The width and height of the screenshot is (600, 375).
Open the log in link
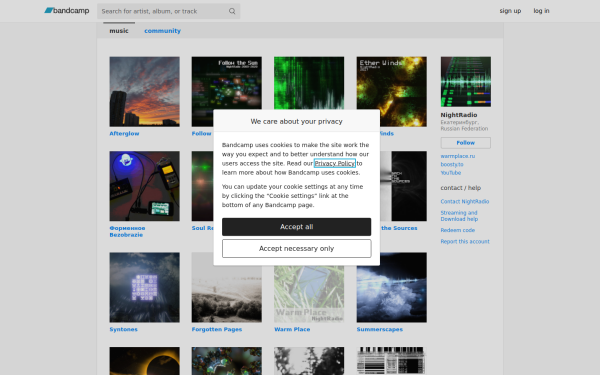click(x=541, y=11)
